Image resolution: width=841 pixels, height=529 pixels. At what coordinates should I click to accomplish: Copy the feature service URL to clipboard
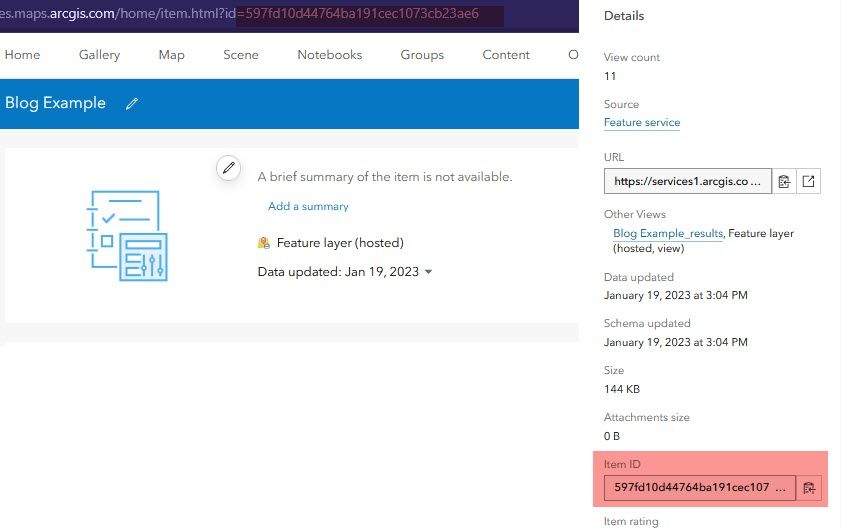pyautogui.click(x=784, y=181)
